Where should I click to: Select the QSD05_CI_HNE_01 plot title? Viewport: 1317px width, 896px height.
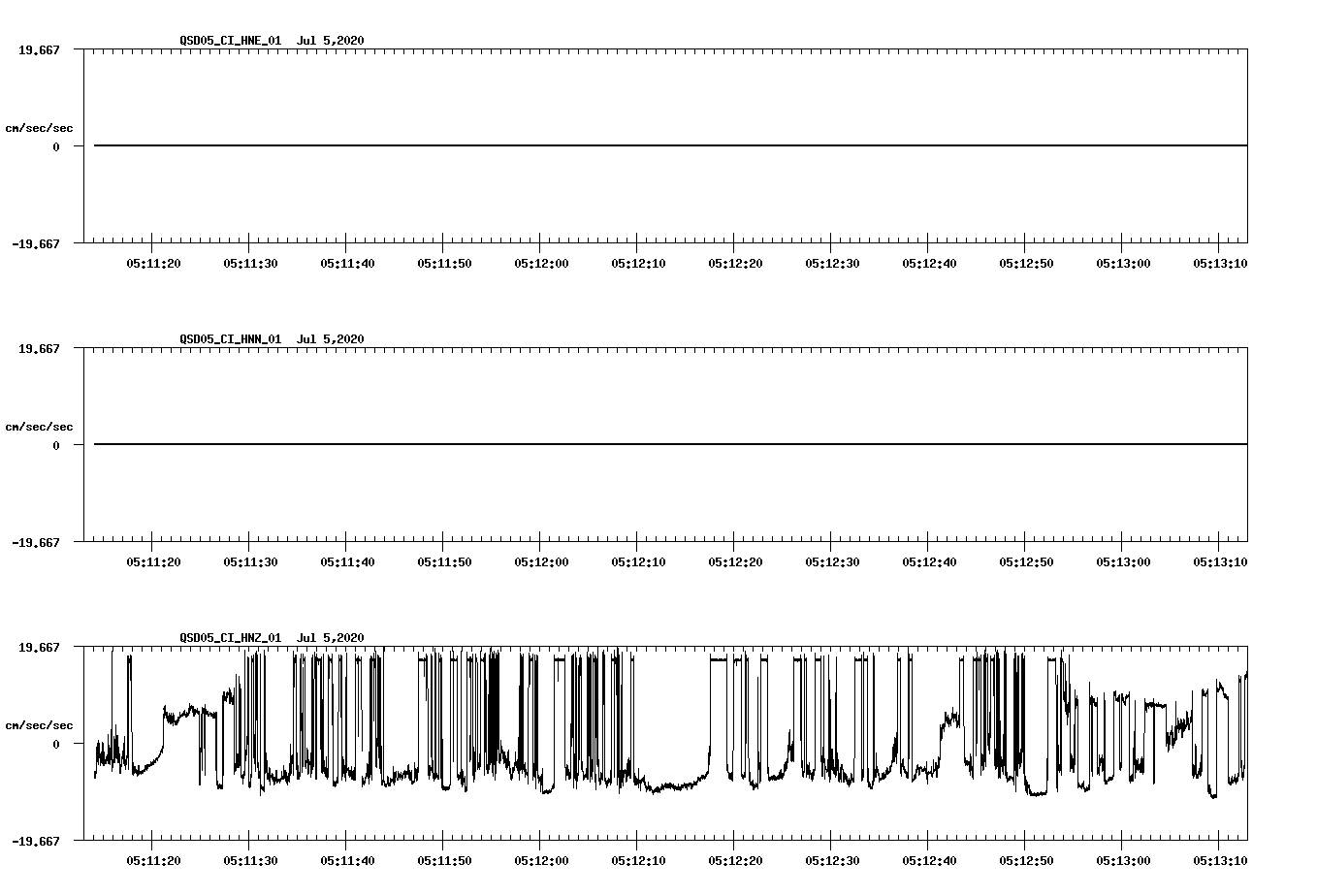272,40
